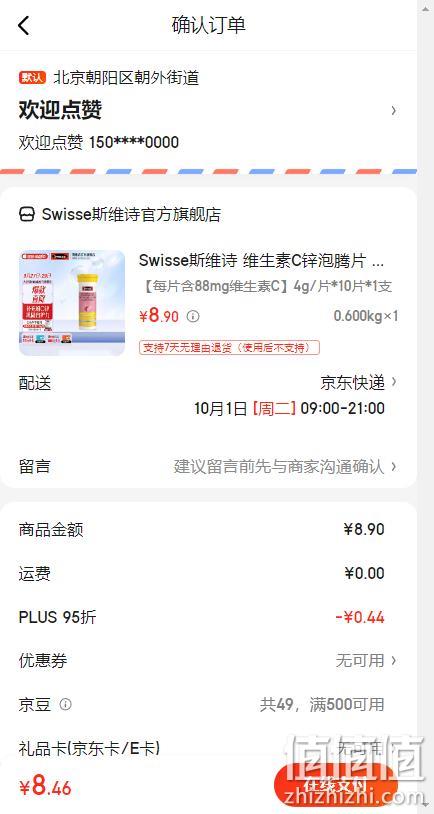434x814 pixels.
Task: Expand the delivery address chevron
Action: 394,110
